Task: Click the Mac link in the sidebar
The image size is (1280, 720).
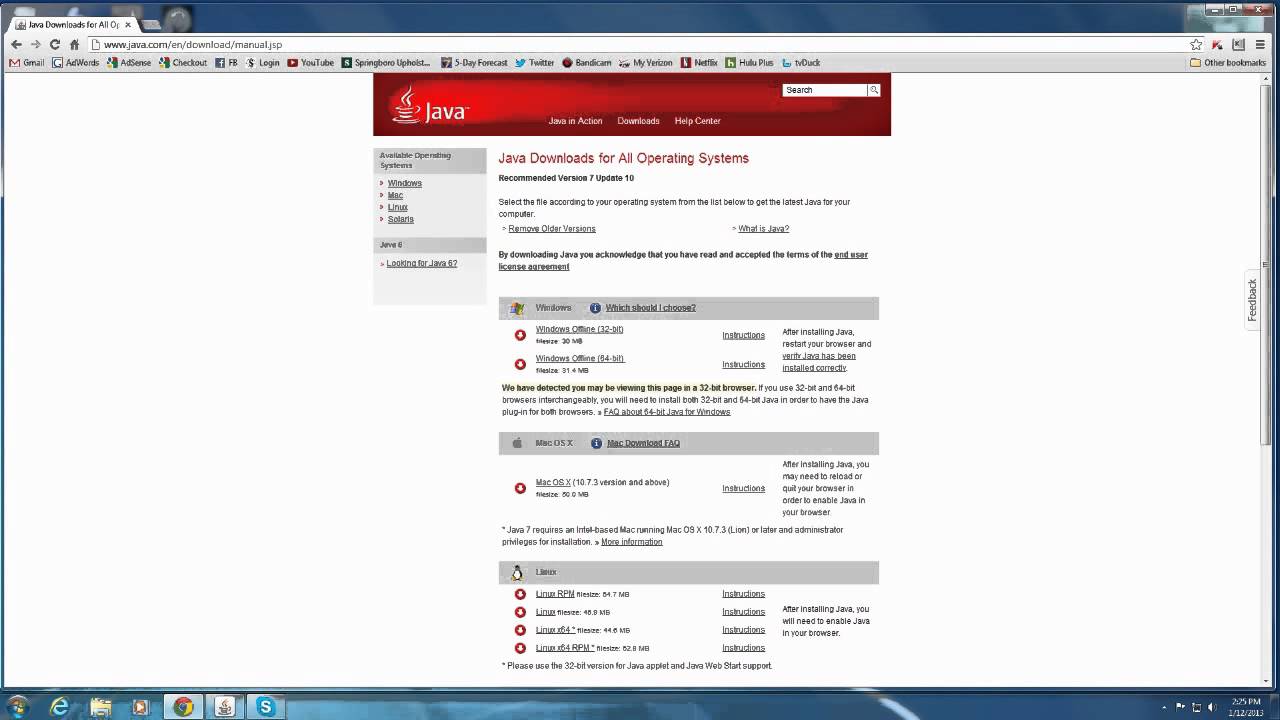Action: (395, 195)
